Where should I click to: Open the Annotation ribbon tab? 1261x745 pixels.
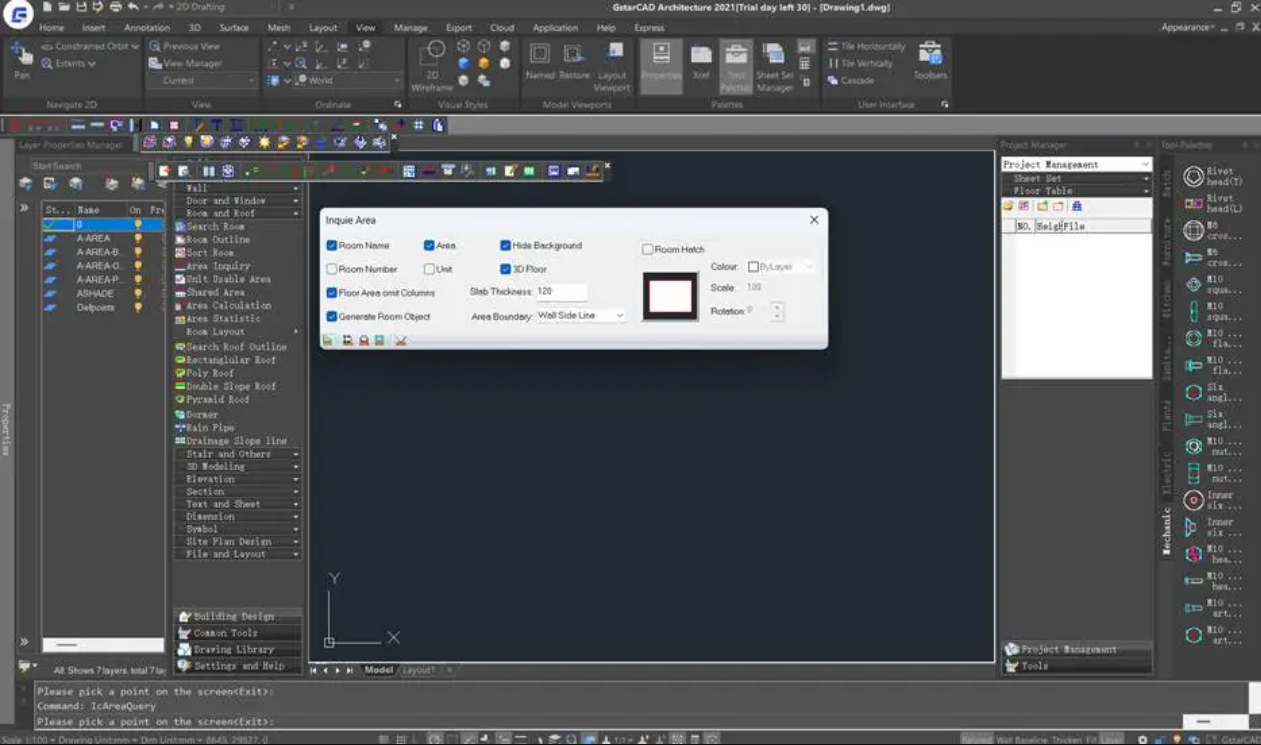coord(147,28)
